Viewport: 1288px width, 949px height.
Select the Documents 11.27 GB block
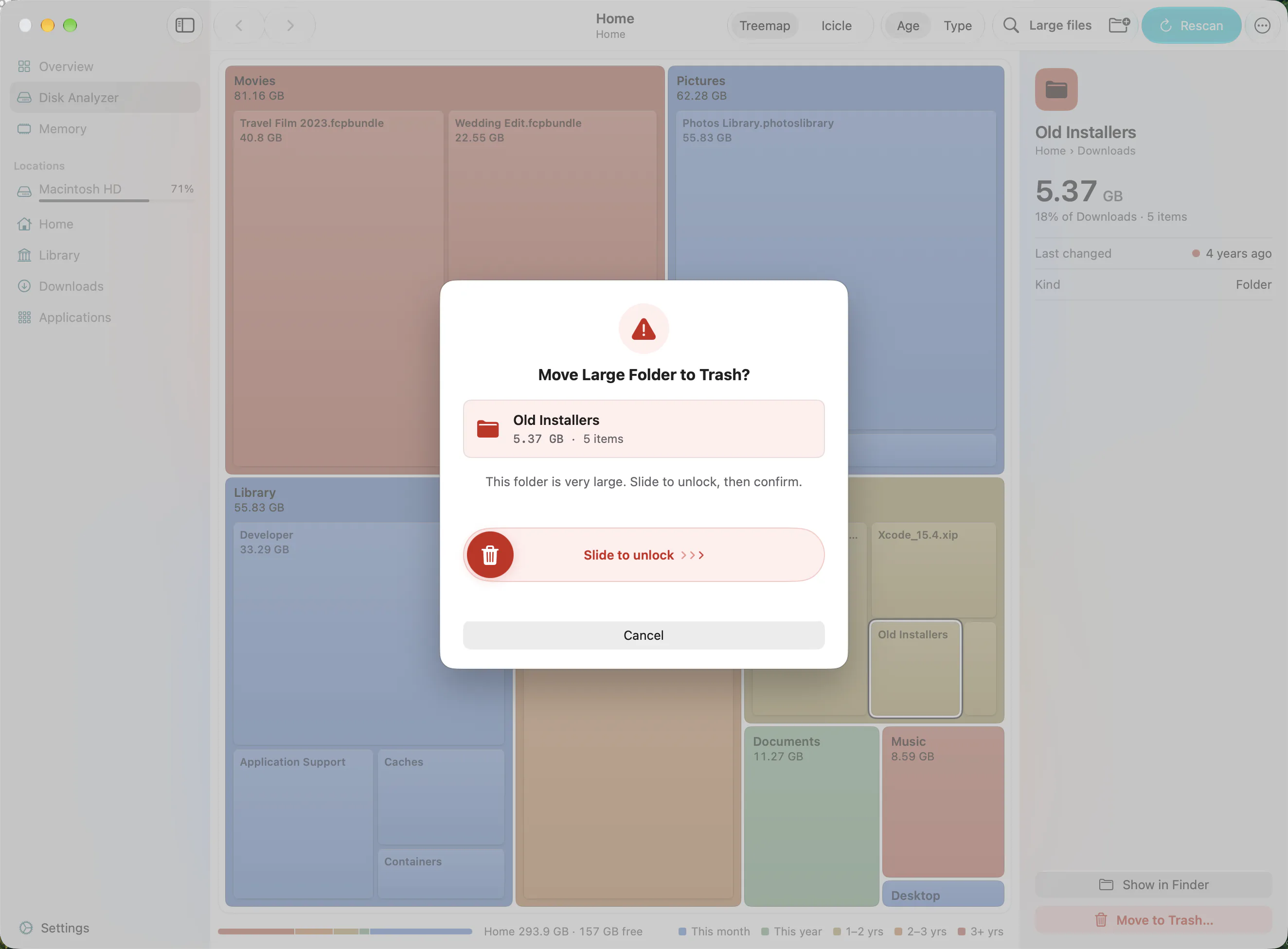(x=811, y=816)
